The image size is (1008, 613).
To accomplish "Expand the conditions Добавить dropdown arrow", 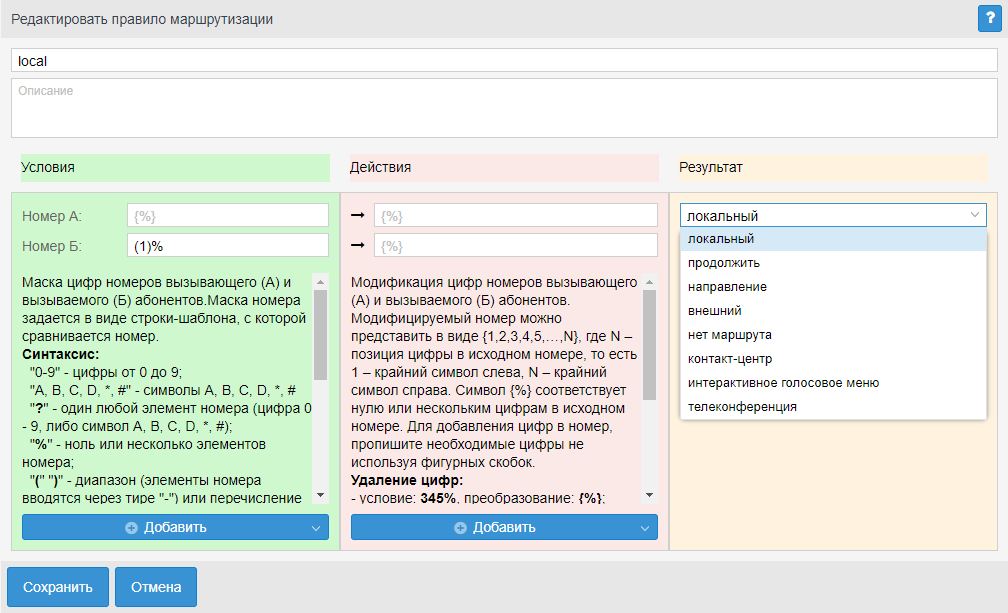I will point(317,528).
